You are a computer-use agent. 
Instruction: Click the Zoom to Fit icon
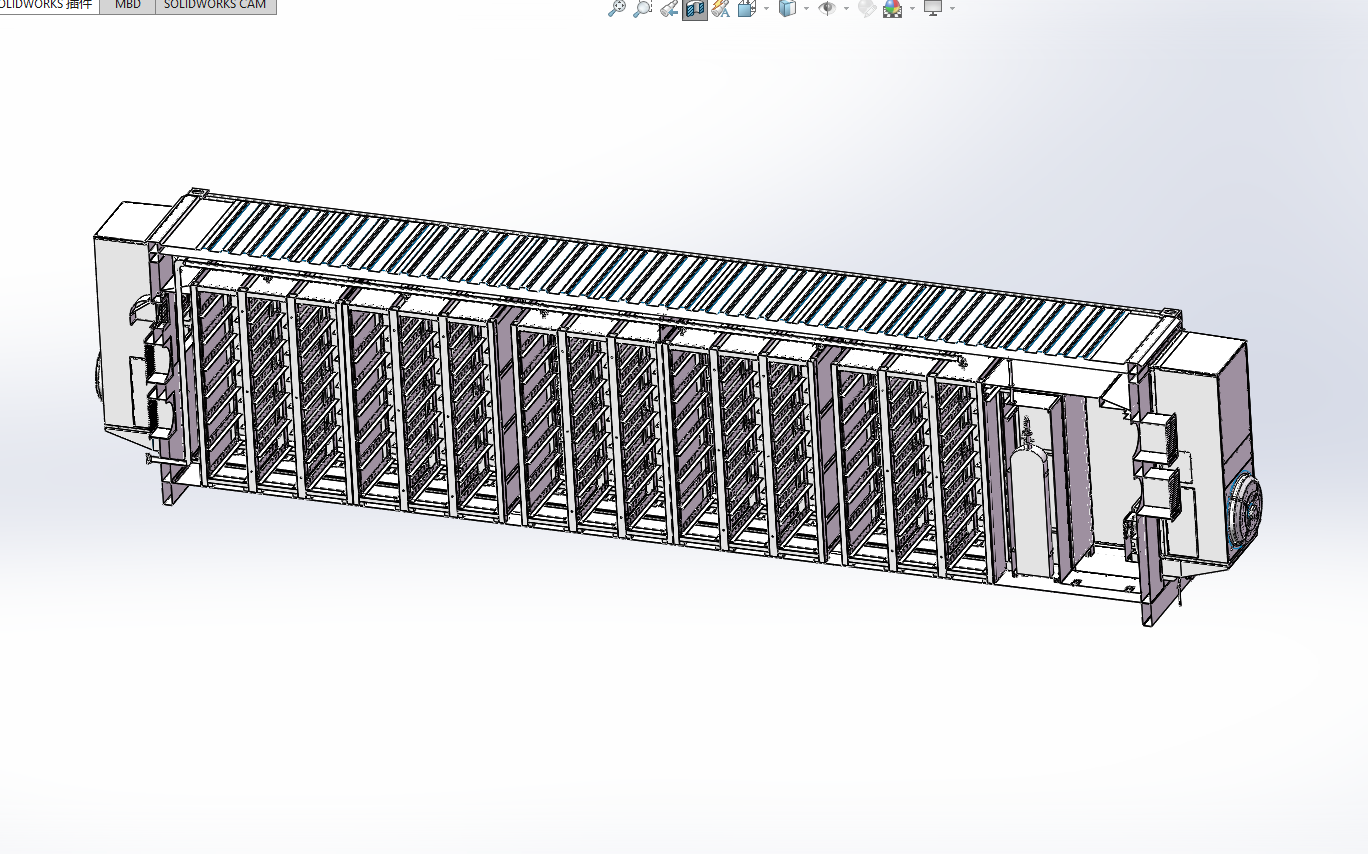[617, 8]
